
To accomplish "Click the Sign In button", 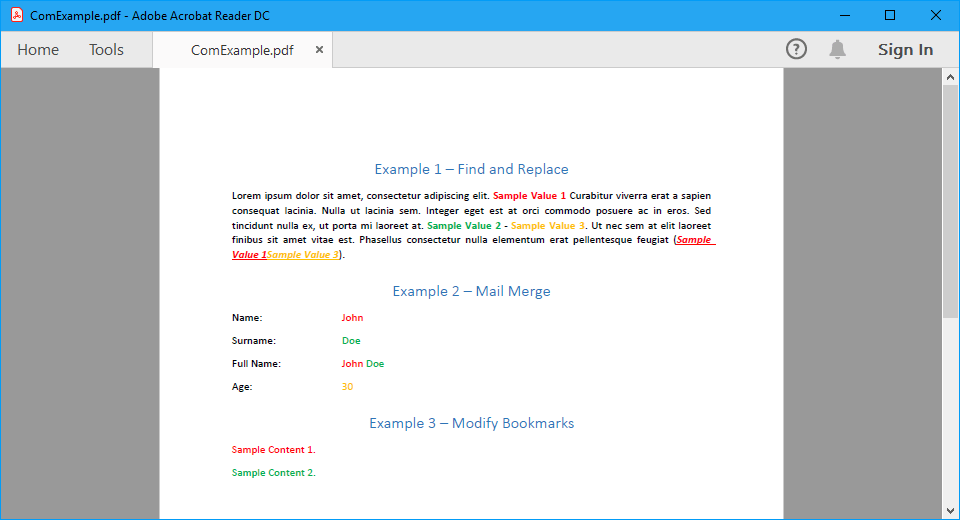I will click(905, 50).
